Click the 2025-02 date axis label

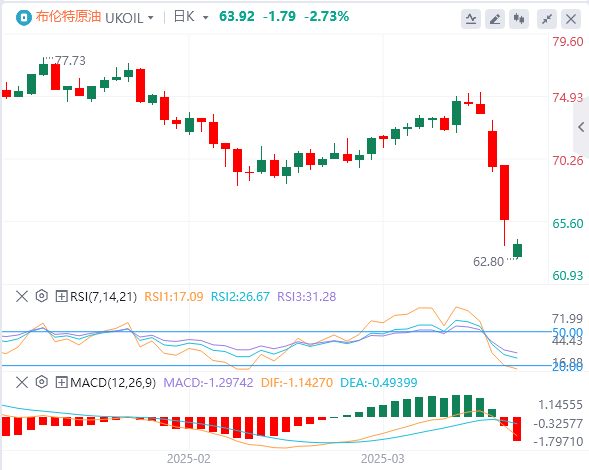pos(189,459)
